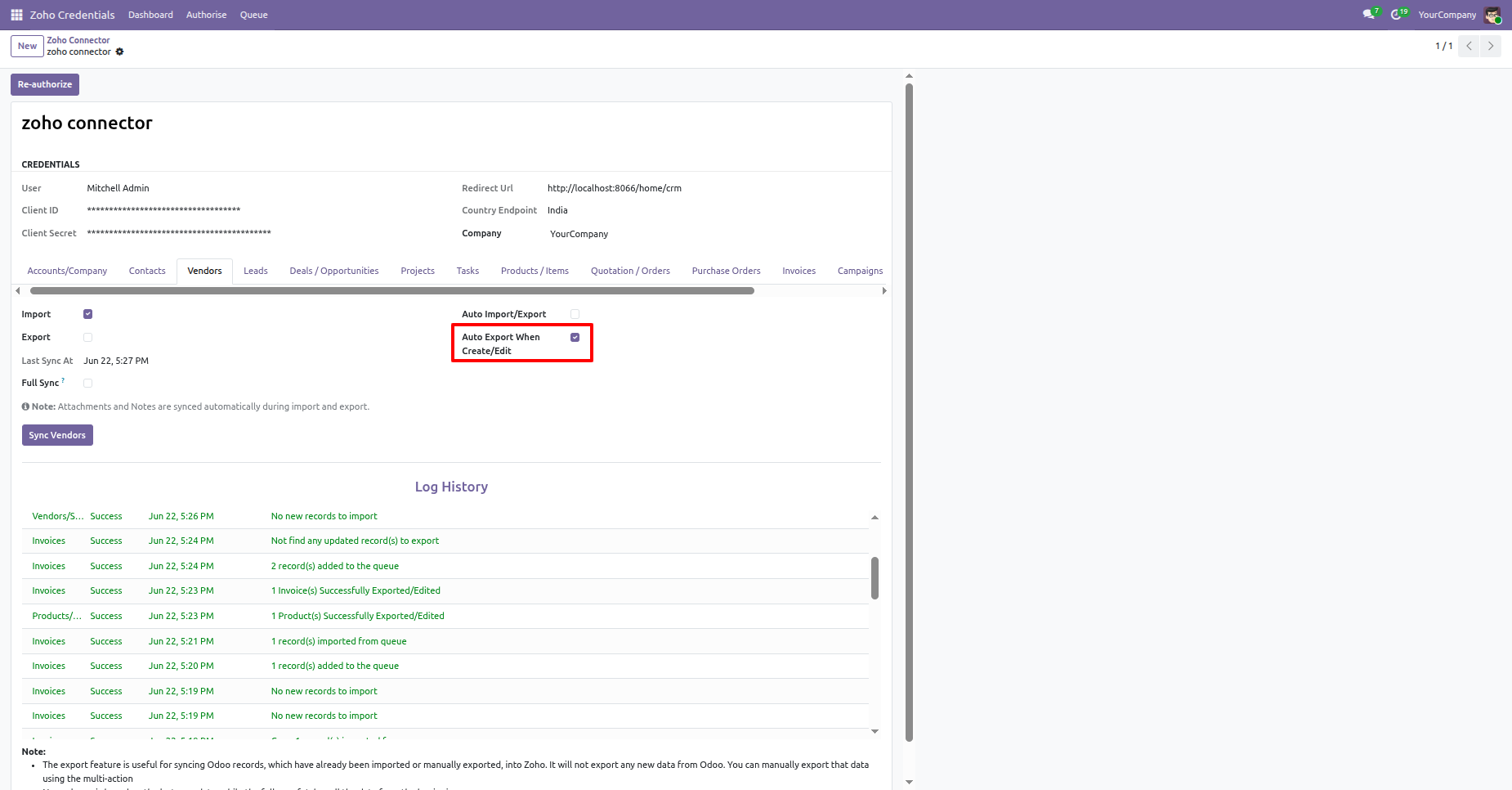The height and width of the screenshot is (790, 1512).
Task: Click the info icon next to Note
Action: (x=25, y=406)
